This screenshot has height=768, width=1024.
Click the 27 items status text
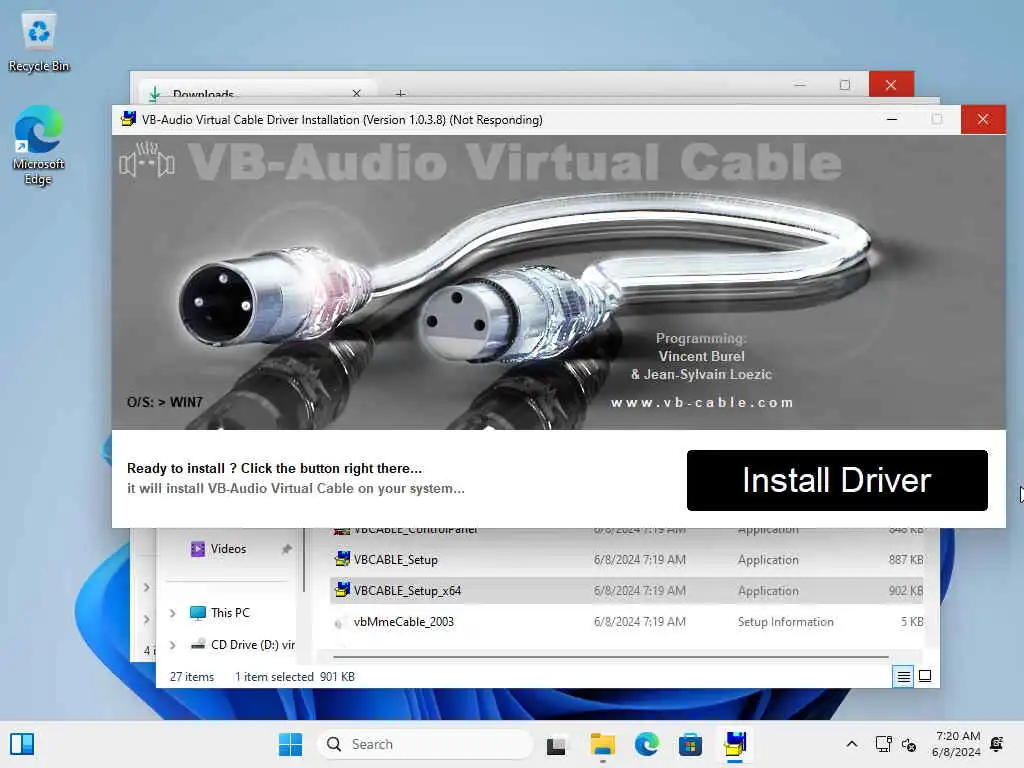click(x=191, y=677)
